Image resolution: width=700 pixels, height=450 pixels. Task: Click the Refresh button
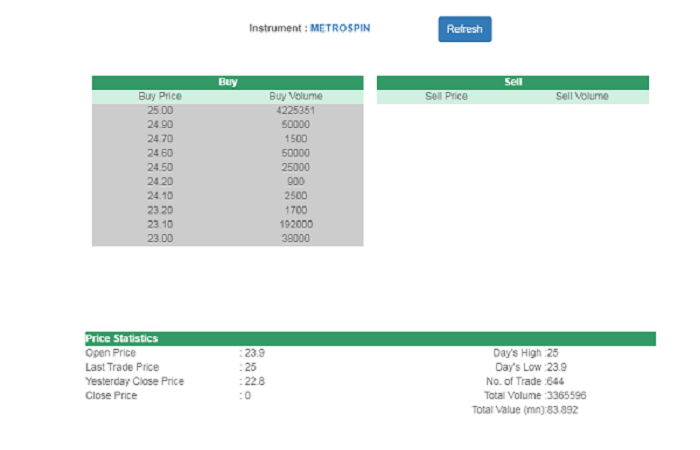(x=464, y=29)
